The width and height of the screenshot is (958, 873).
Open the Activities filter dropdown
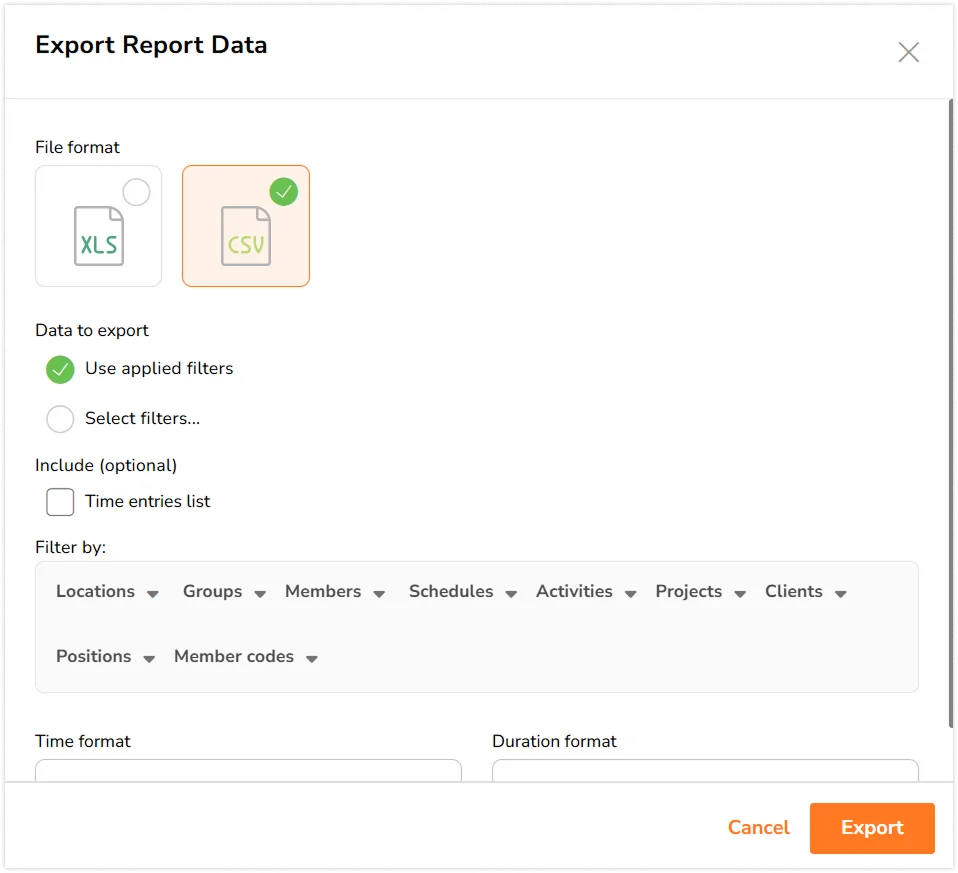586,591
